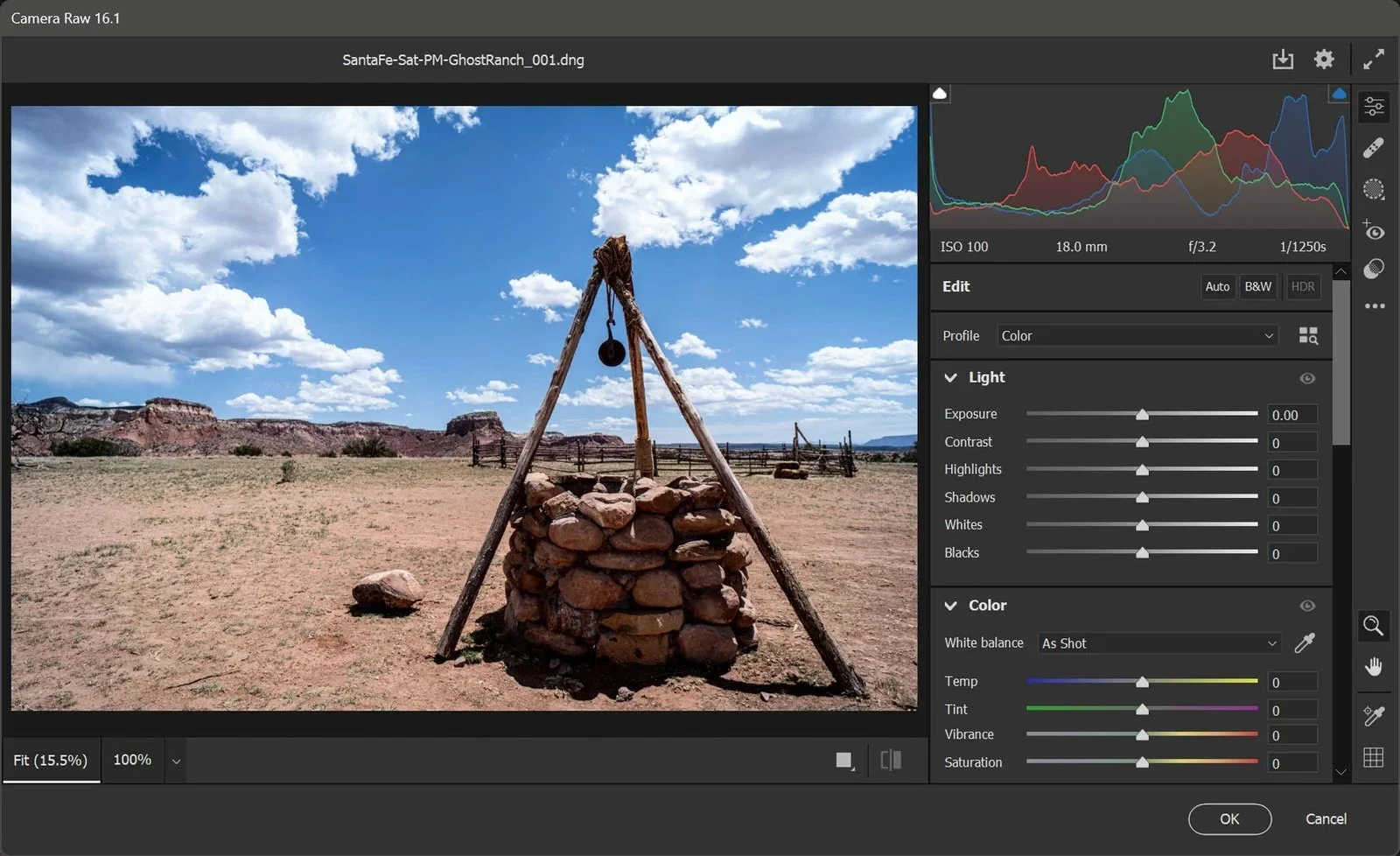1400x856 pixels.
Task: Browse profiles grid icon
Action: pyautogui.click(x=1308, y=335)
